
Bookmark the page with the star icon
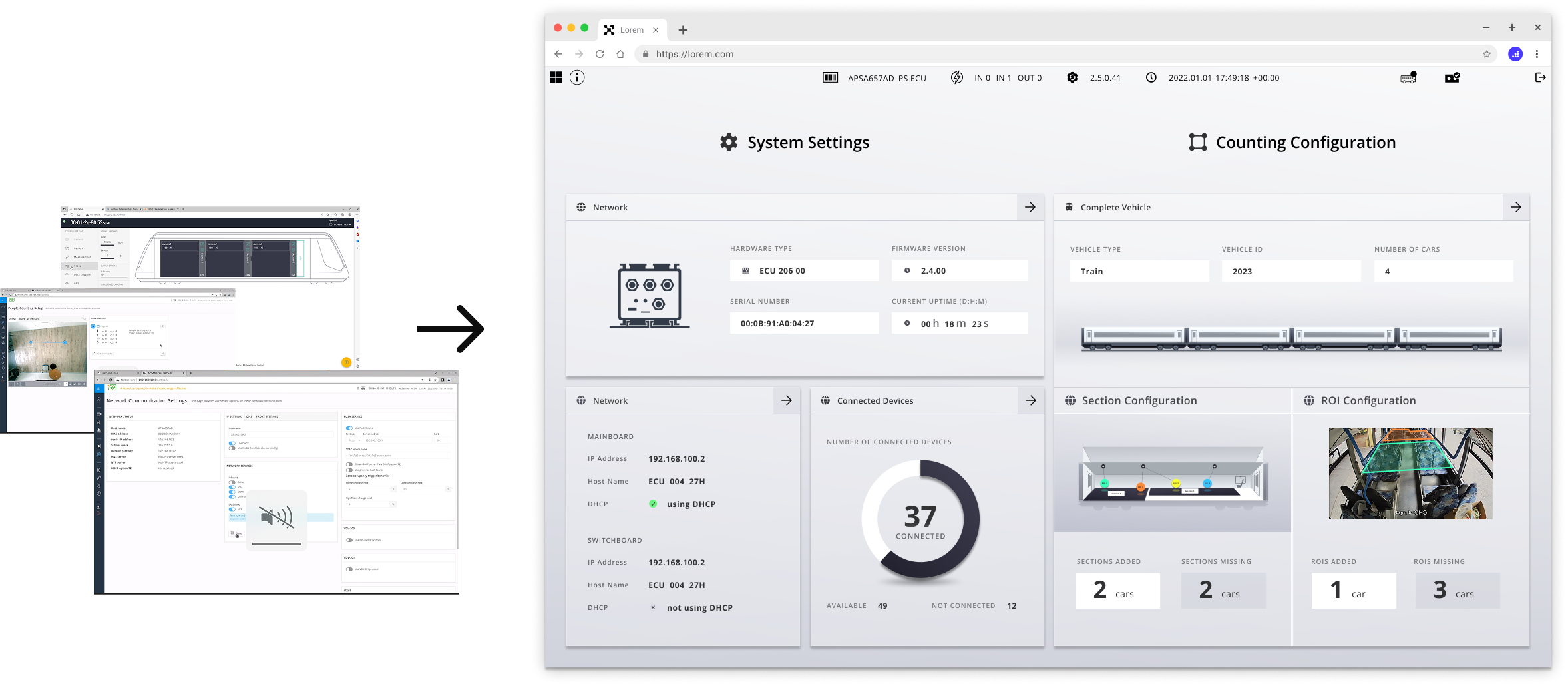click(1486, 55)
